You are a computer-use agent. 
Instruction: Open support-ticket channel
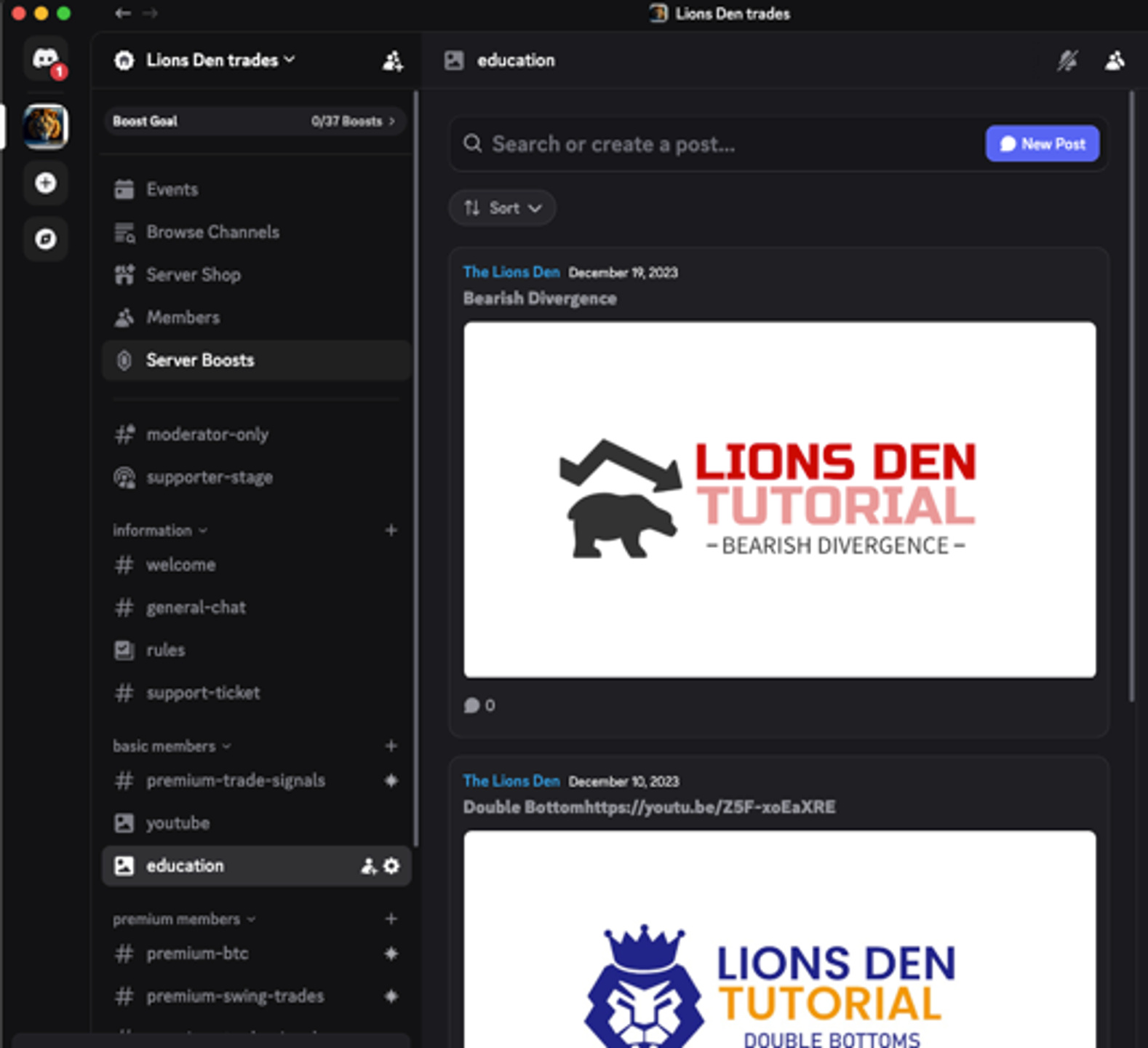tap(257, 693)
